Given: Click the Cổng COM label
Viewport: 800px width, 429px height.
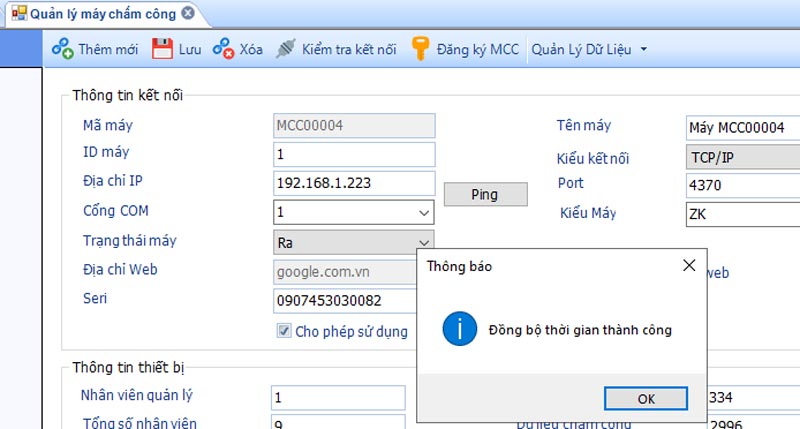Looking at the screenshot, I should click(x=116, y=211).
